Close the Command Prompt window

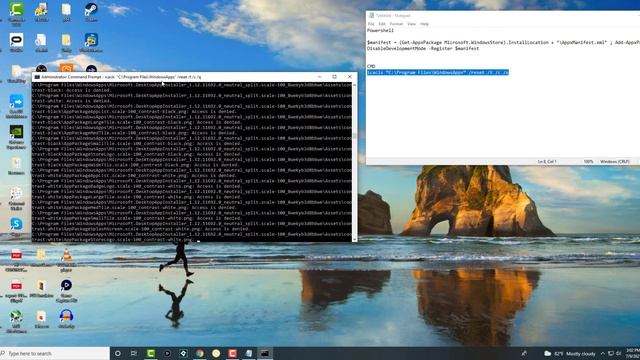point(350,77)
